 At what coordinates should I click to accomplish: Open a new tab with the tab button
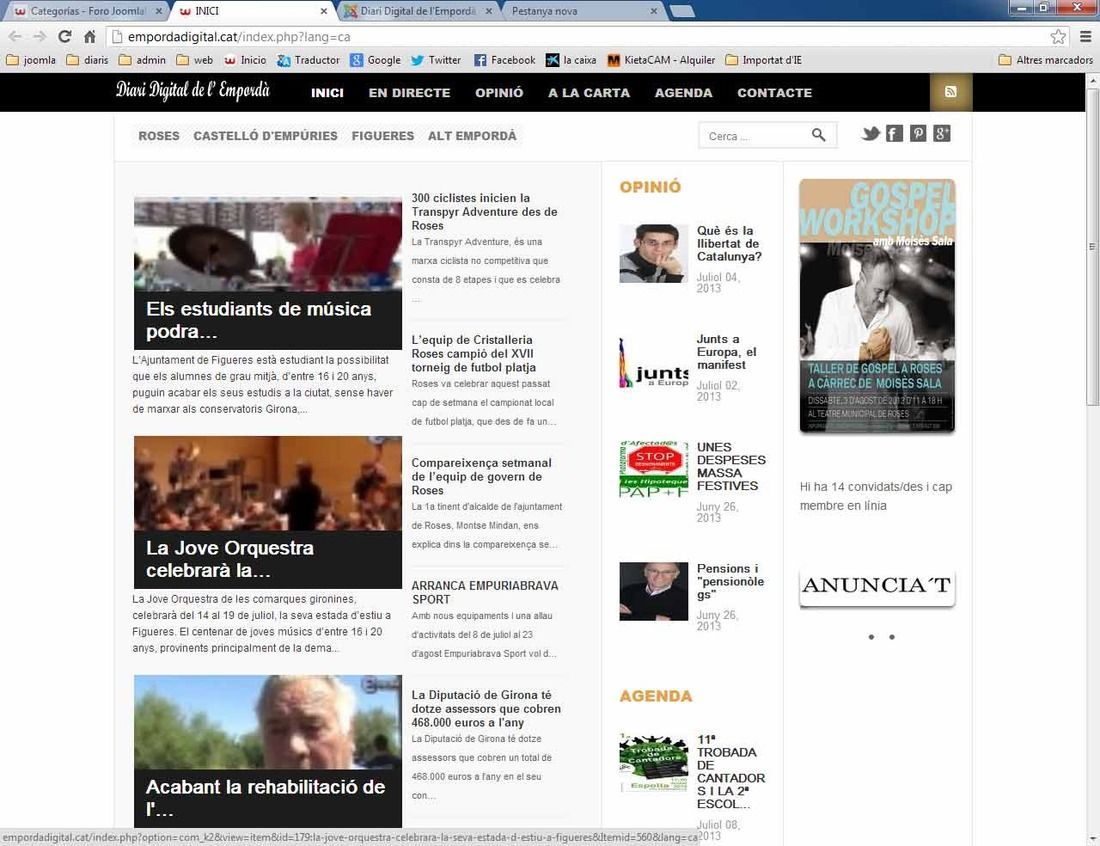(682, 11)
